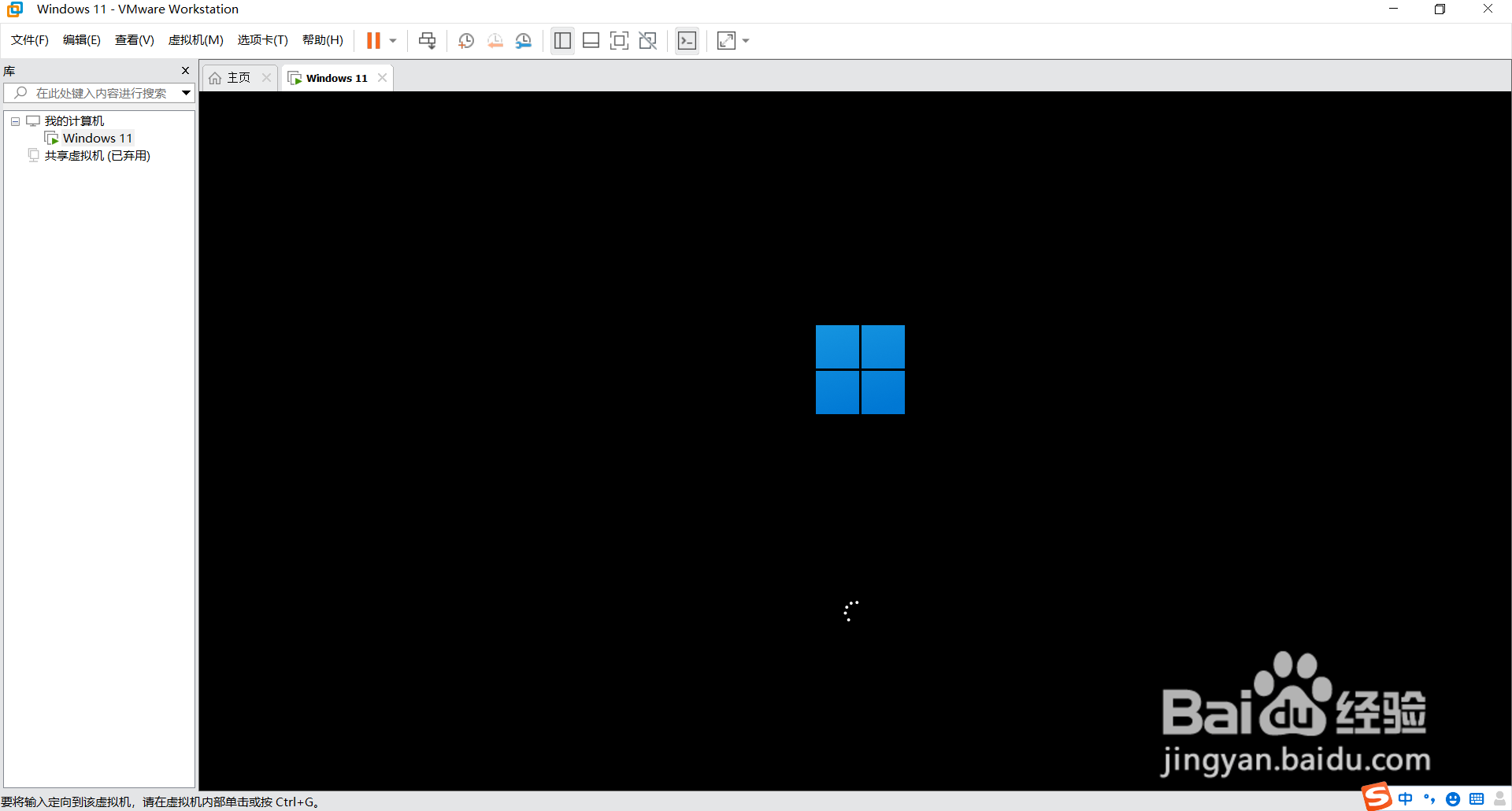This screenshot has height=811, width=1512.
Task: Close the VMware Workstation window
Action: (x=1488, y=9)
